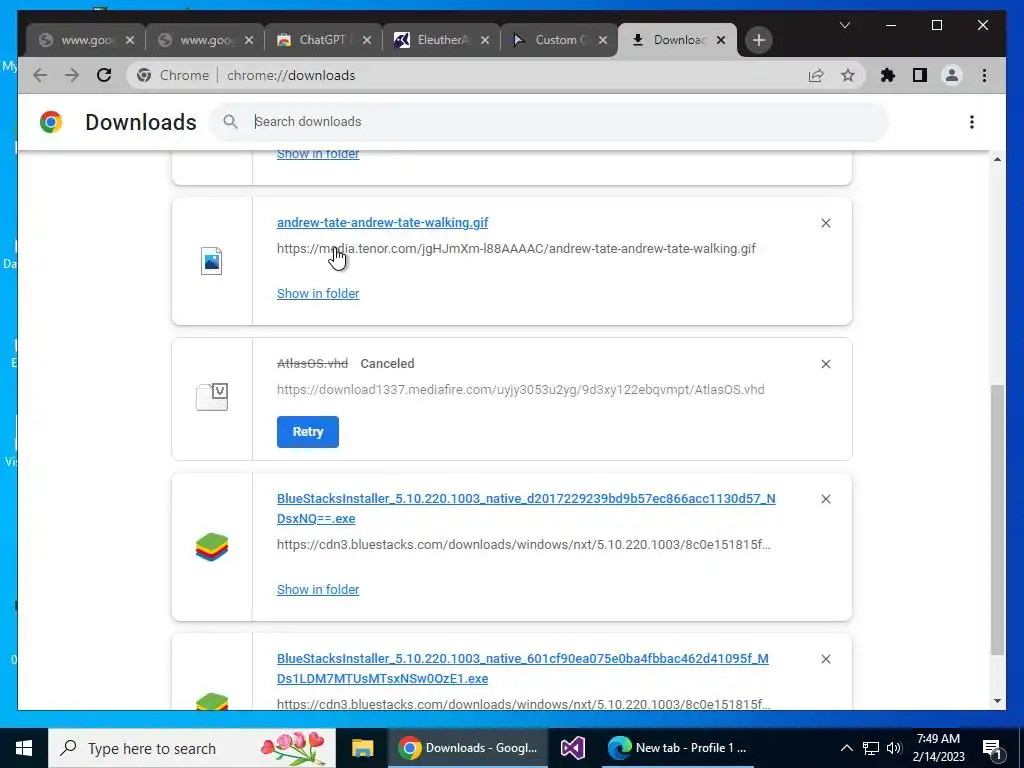Share this page icon in address bar

coord(816,76)
